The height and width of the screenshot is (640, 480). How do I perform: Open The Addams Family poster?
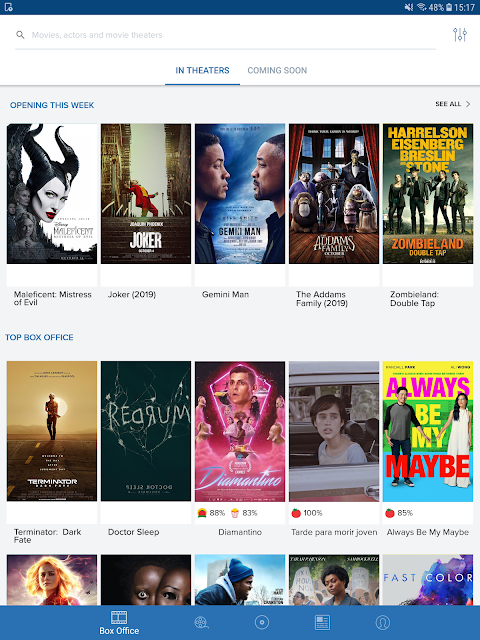click(334, 194)
